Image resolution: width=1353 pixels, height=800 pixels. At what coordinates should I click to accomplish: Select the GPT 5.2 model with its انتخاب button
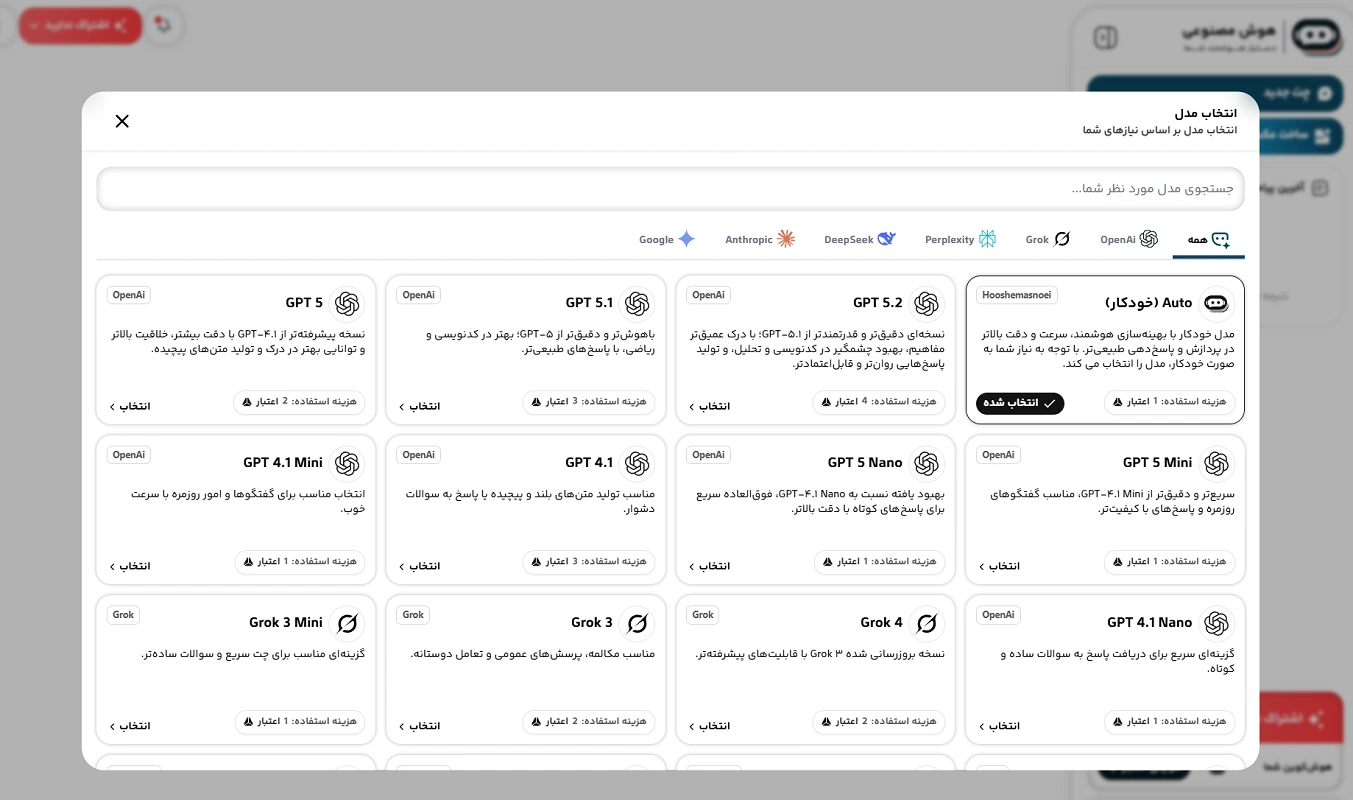pos(709,406)
